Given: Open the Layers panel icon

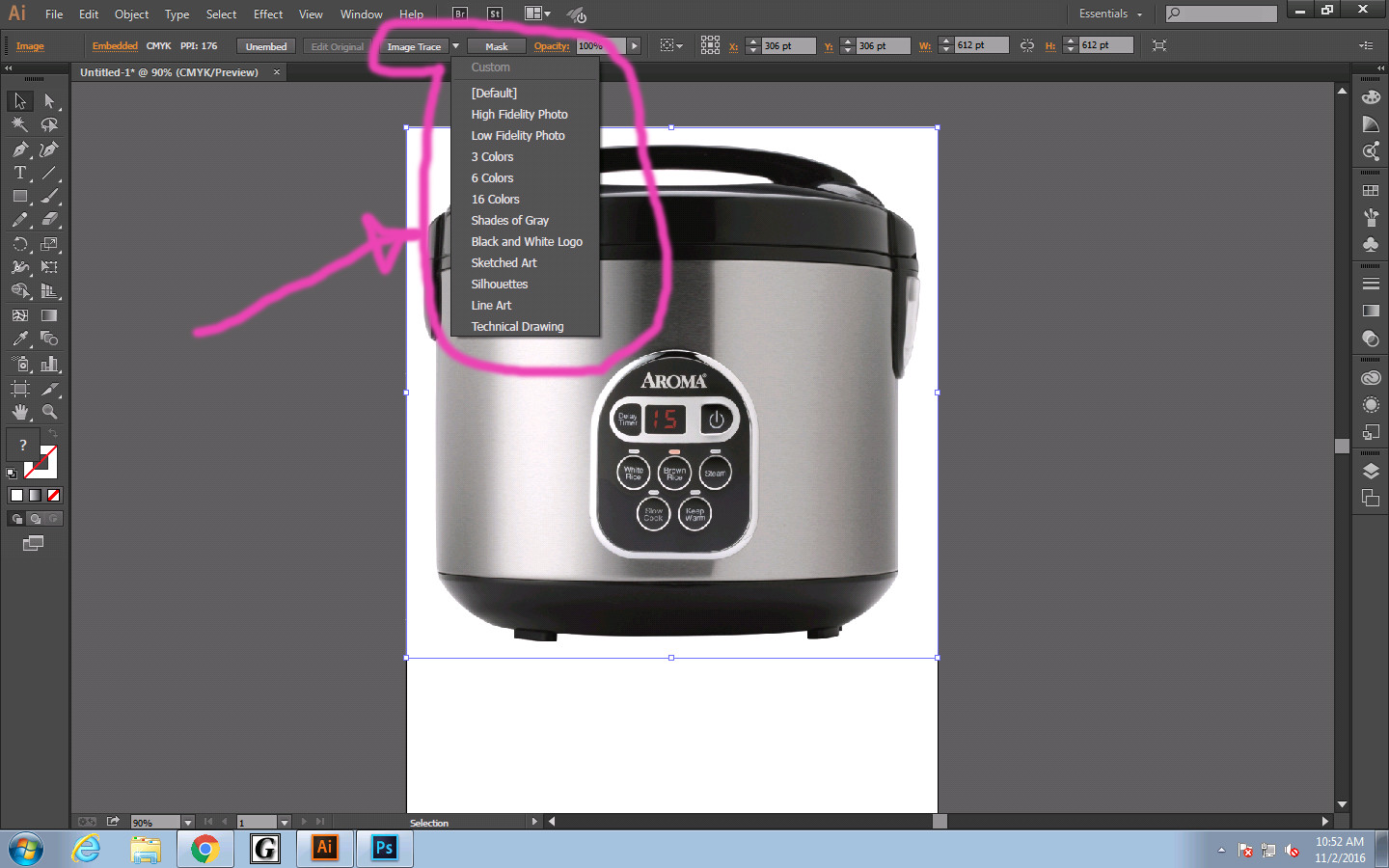Looking at the screenshot, I should click(1371, 472).
